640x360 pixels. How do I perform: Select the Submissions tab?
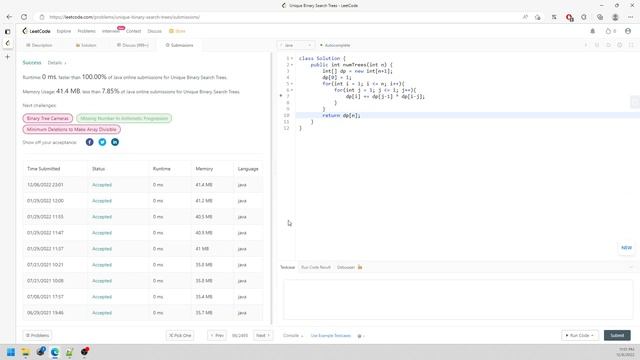click(180, 45)
